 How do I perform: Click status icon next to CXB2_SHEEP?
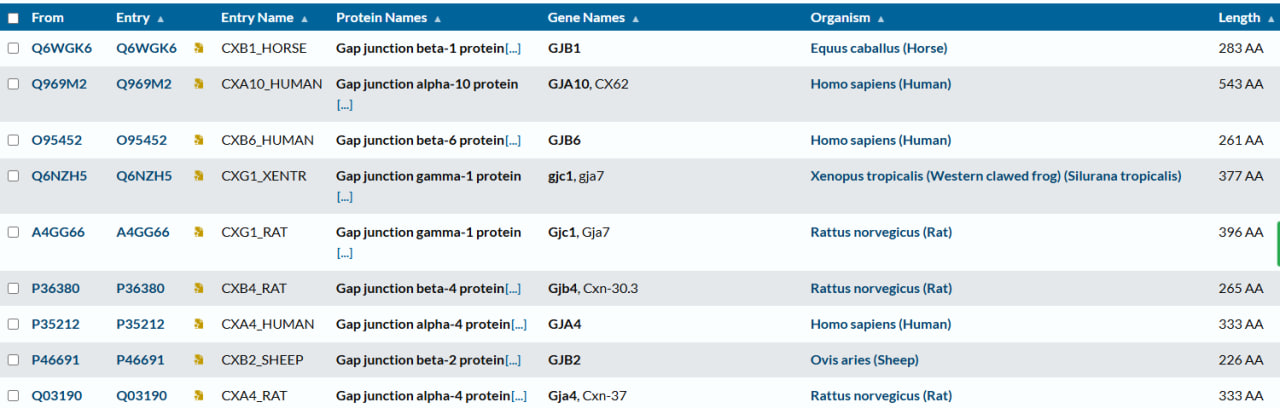pyautogui.click(x=199, y=360)
